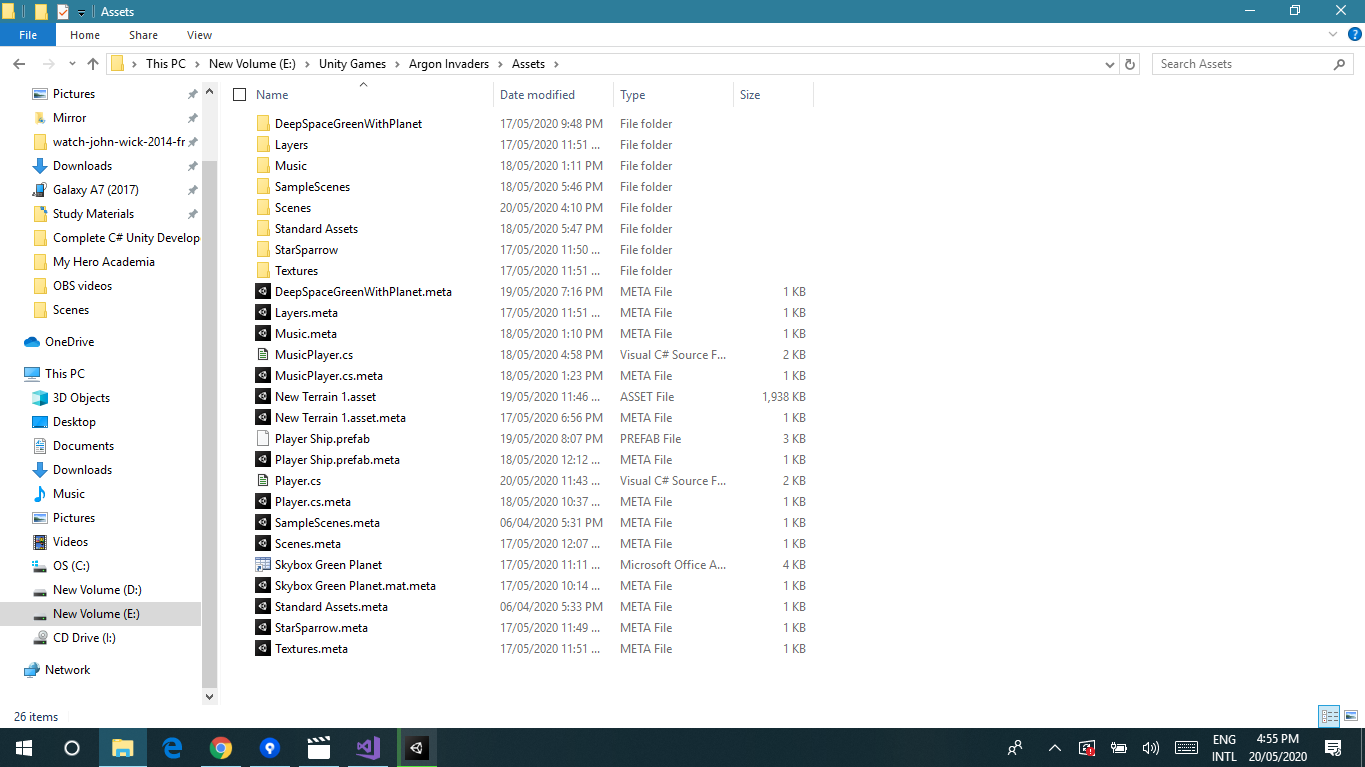
Task: Click the Textures.meta Unity icon
Action: pos(263,649)
